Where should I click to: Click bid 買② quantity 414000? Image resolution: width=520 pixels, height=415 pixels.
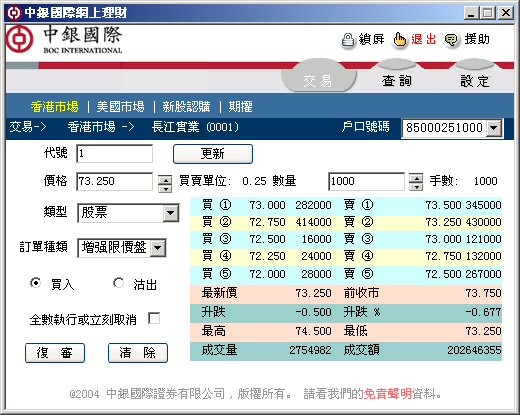pyautogui.click(x=313, y=222)
